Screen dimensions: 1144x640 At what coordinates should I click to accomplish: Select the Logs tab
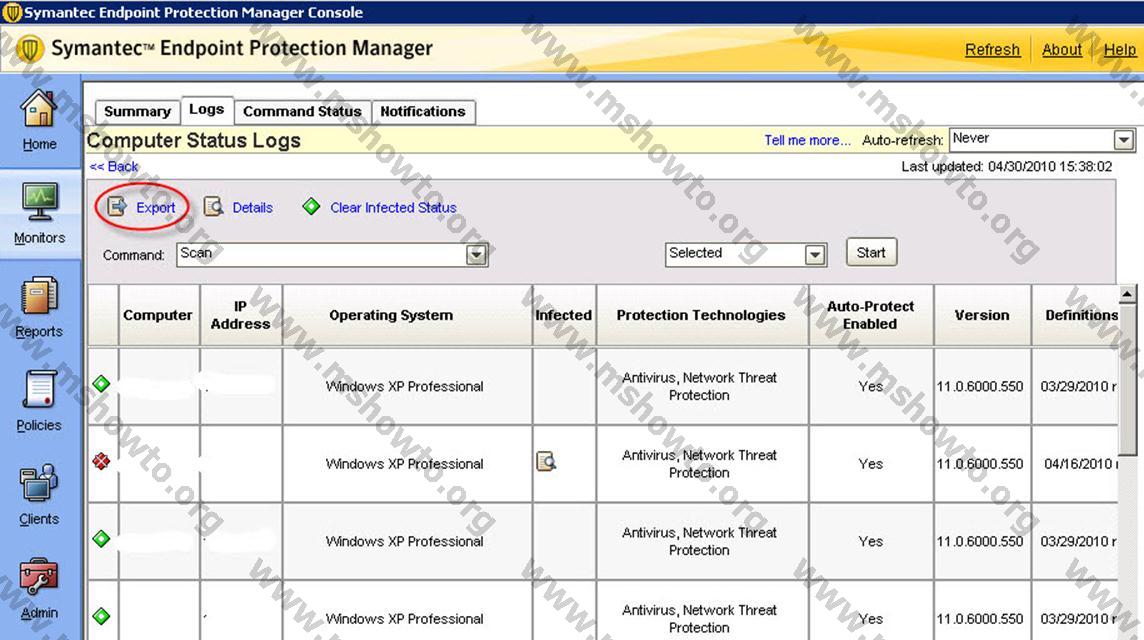tap(206, 109)
